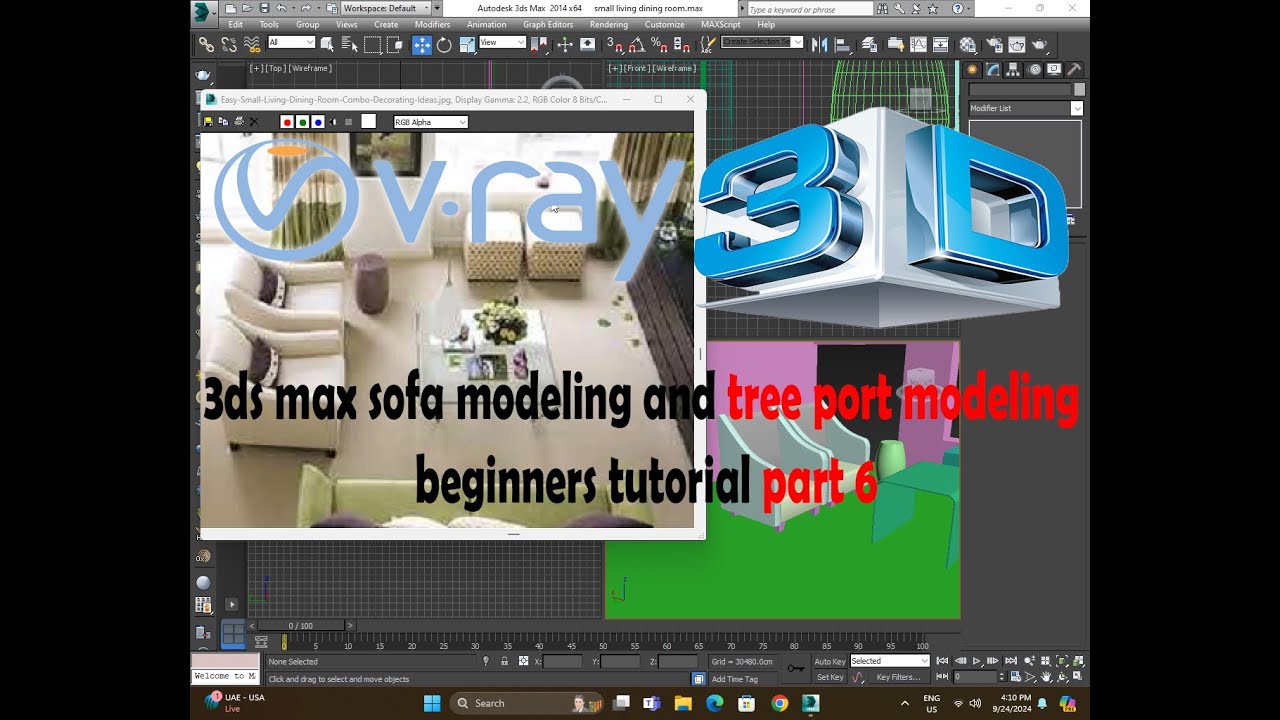
Task: Clone the image in bitmap viewer
Action: coord(223,122)
